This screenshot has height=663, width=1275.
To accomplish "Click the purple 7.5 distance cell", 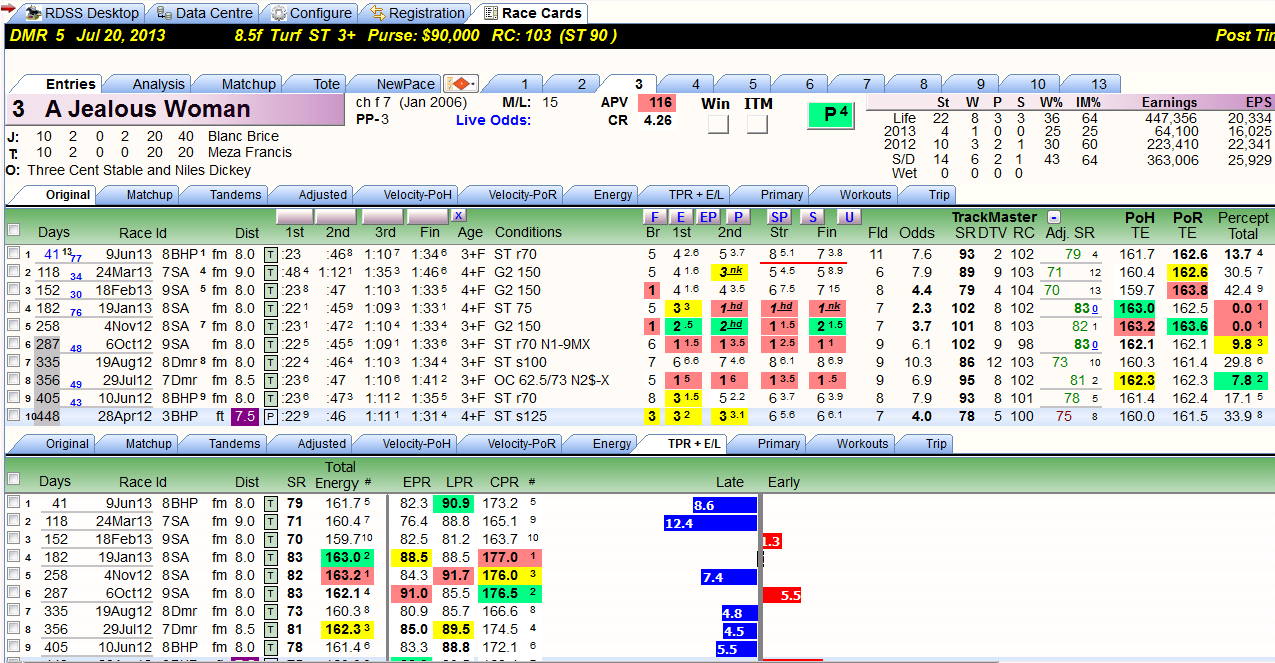I will pyautogui.click(x=246, y=416).
